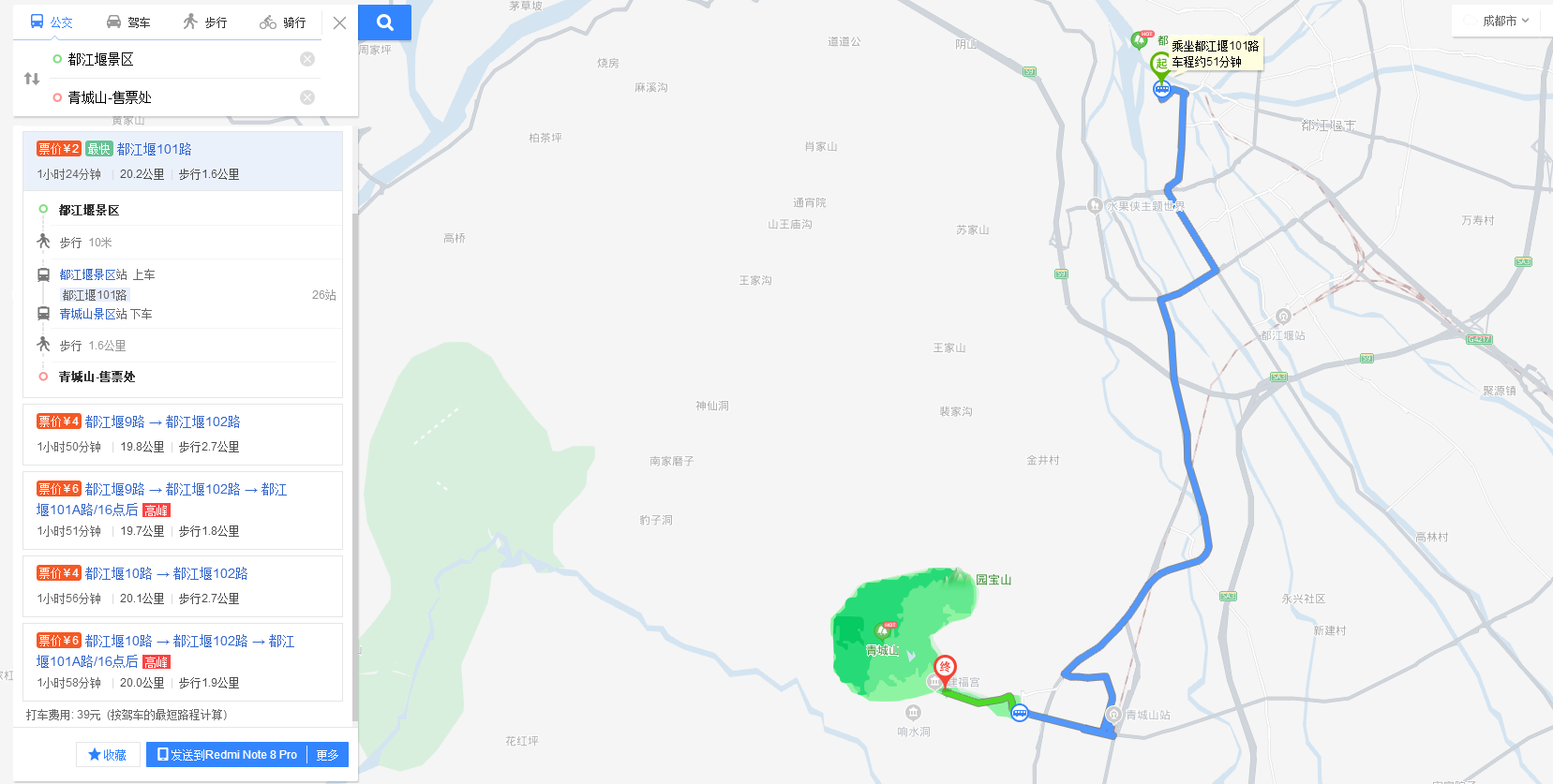Swap origin and destination arrows icon
This screenshot has height=784, width=1553.
point(32,79)
